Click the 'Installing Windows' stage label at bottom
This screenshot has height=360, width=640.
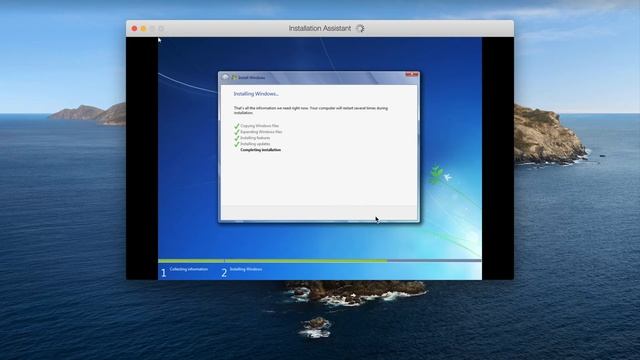click(x=246, y=269)
